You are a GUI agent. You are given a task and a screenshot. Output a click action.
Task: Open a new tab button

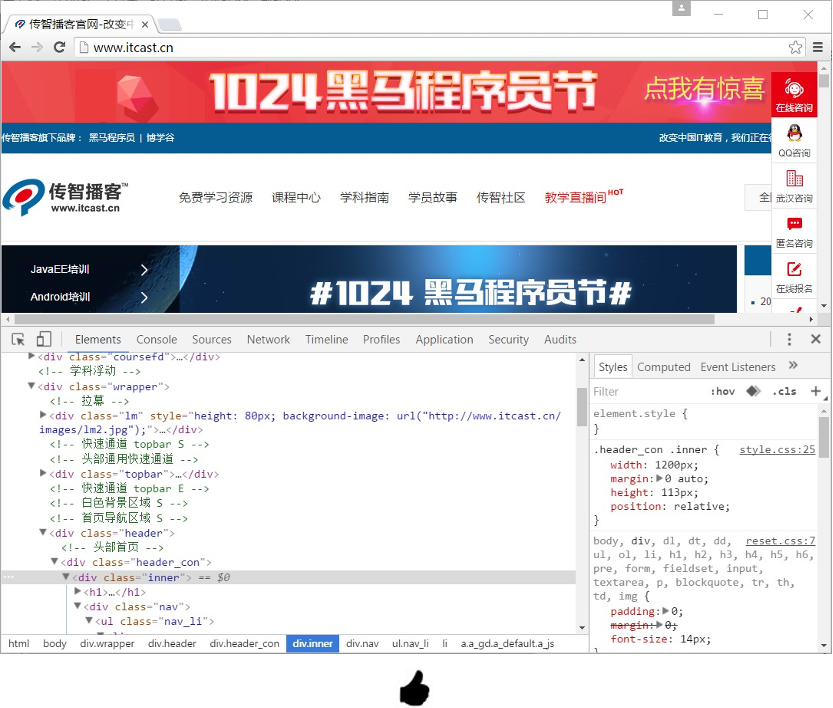click(x=169, y=24)
